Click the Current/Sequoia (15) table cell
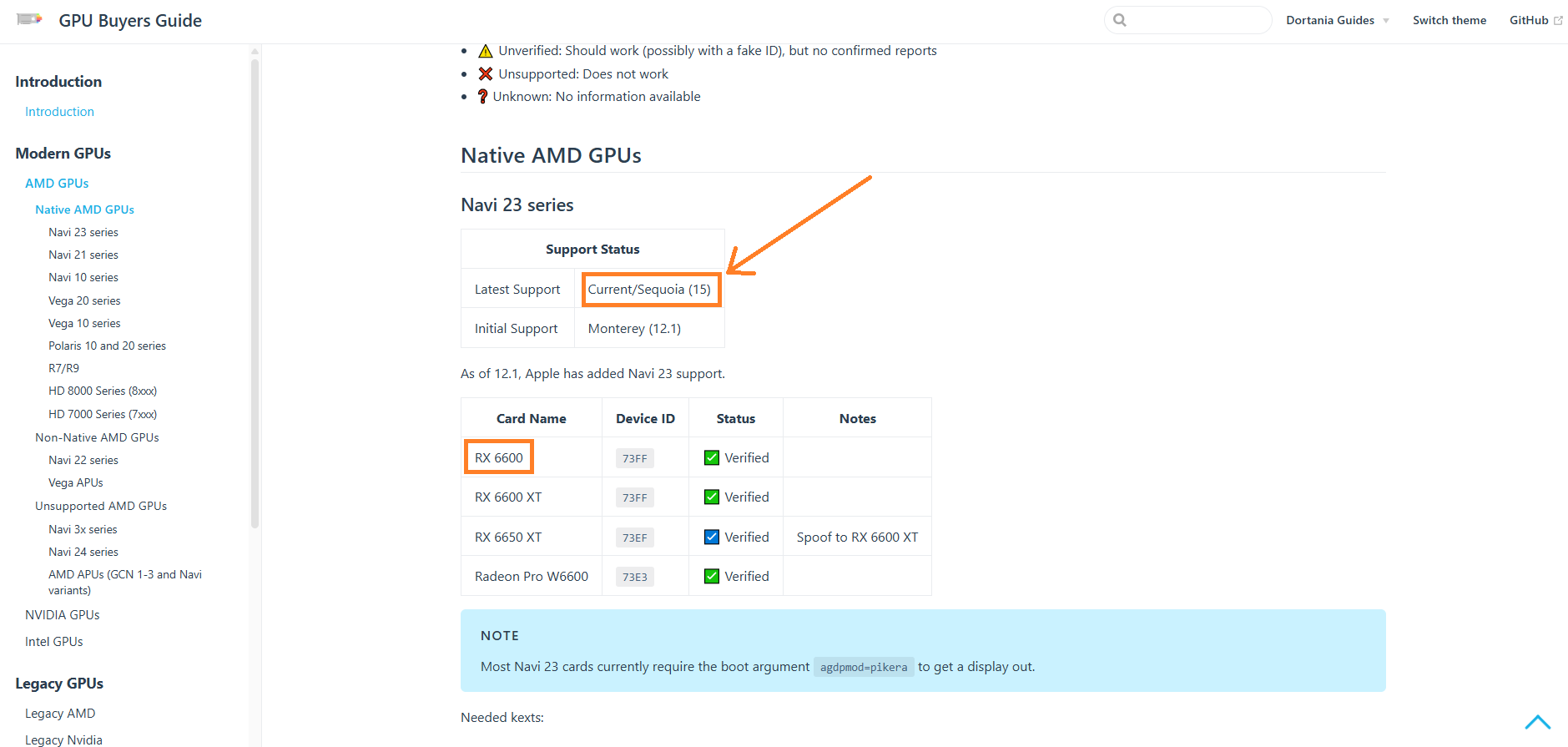The image size is (1568, 747). pyautogui.click(x=649, y=290)
